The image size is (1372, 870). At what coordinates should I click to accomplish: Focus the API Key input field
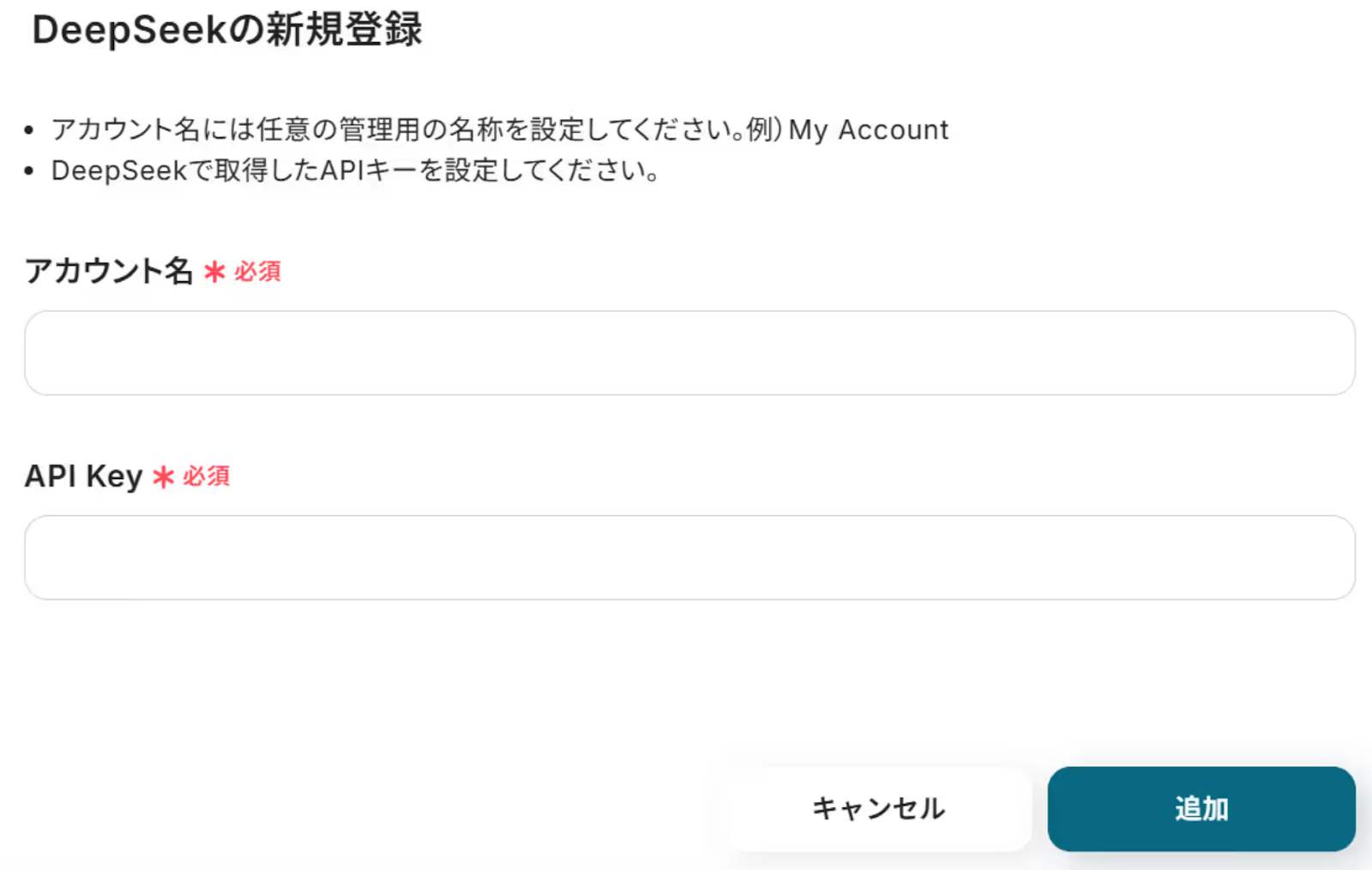click(x=689, y=557)
